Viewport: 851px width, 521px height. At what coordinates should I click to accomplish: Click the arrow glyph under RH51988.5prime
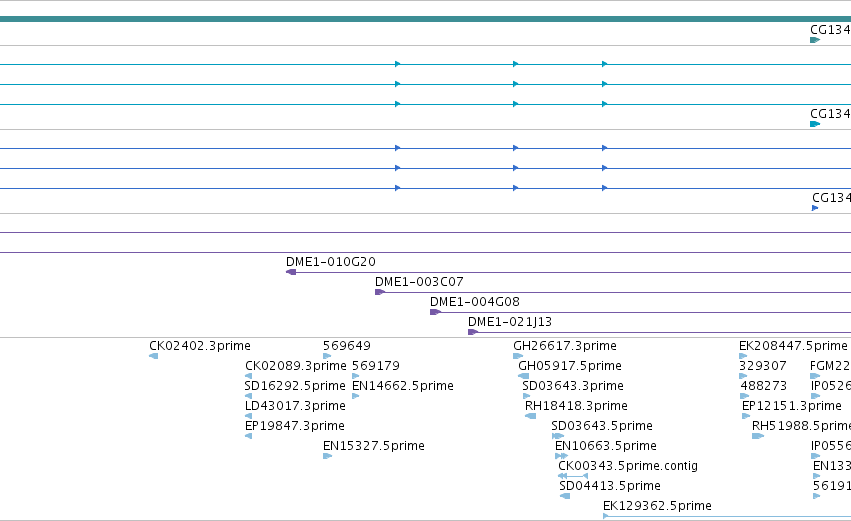click(758, 436)
